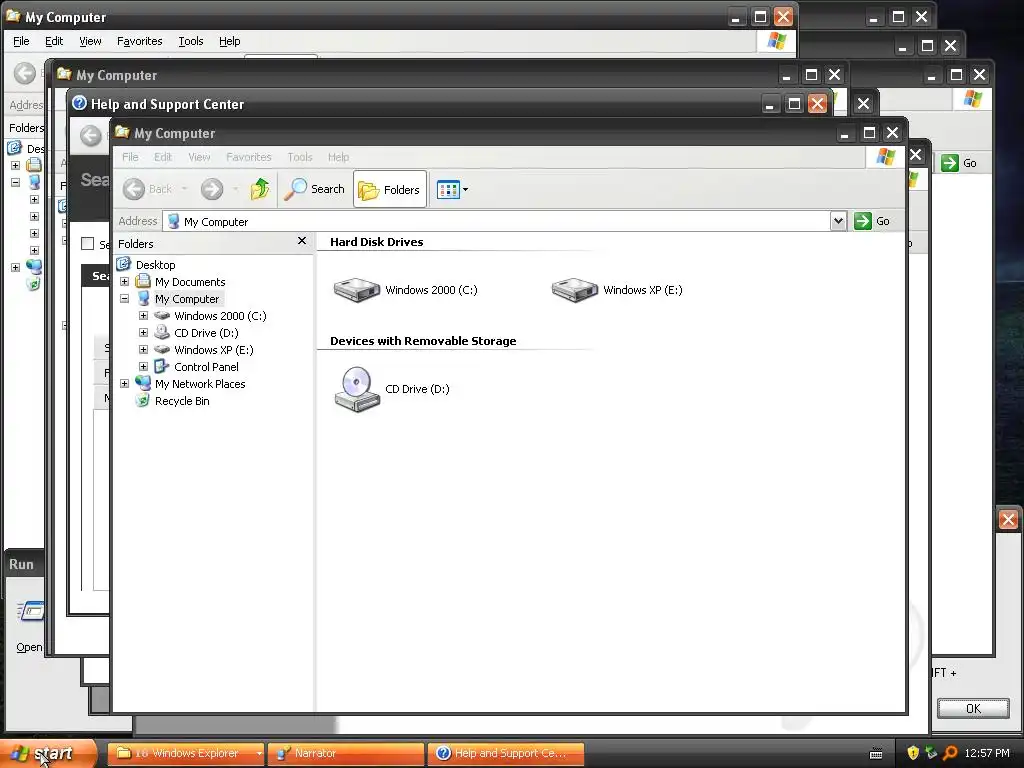Click Help and Support Center question-mark title icon

click(79, 103)
